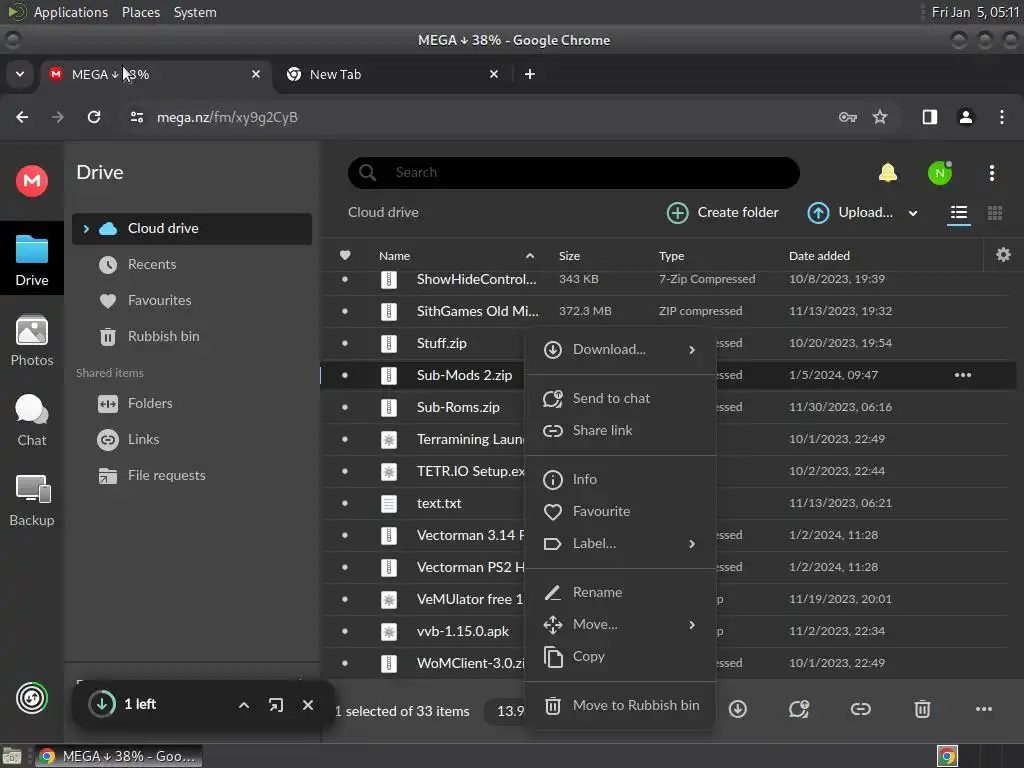Choose Favourite in context menu
Viewport: 1024px width, 768px height.
click(x=620, y=511)
